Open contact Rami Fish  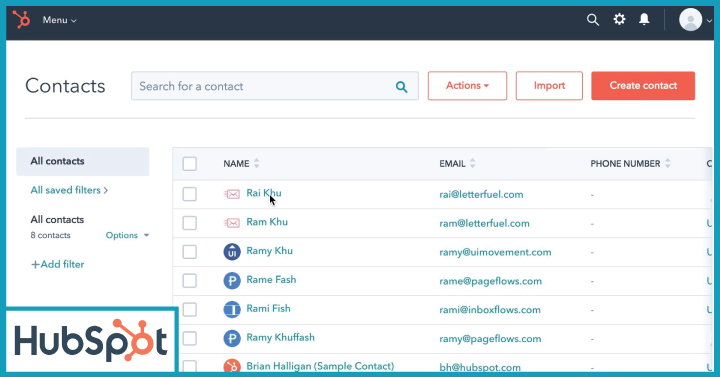click(x=268, y=309)
